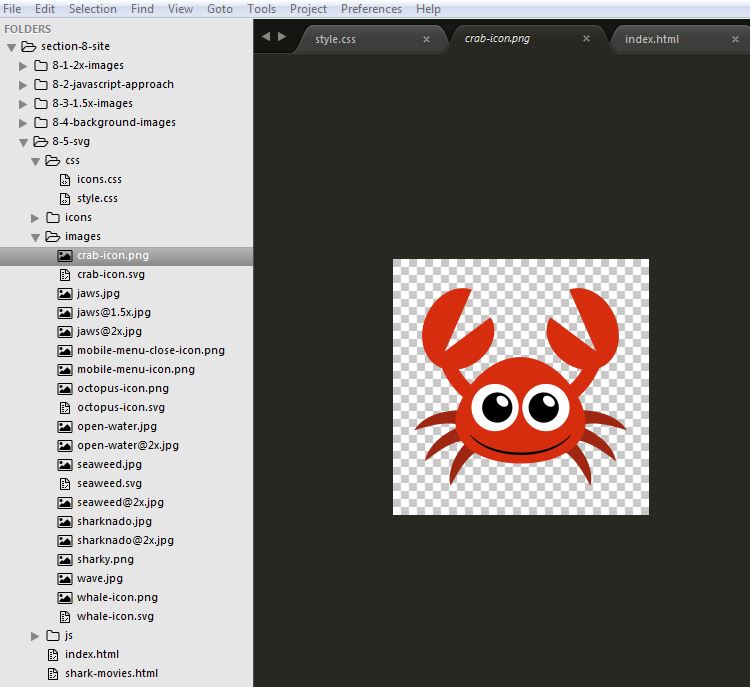750x687 pixels.
Task: Click the forward arrow beside the tabs
Action: click(282, 37)
